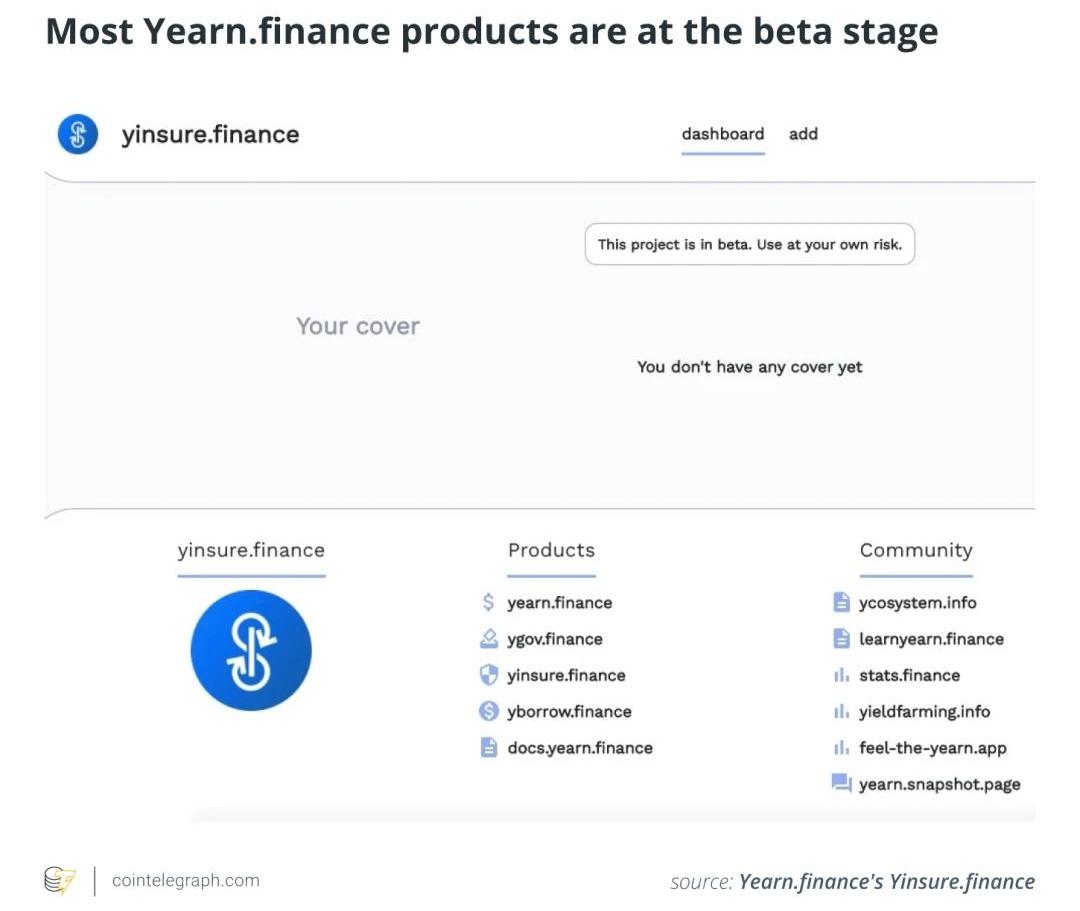Click the document icon beside docs.yearn.finance
The image size is (1080, 911).
(488, 748)
